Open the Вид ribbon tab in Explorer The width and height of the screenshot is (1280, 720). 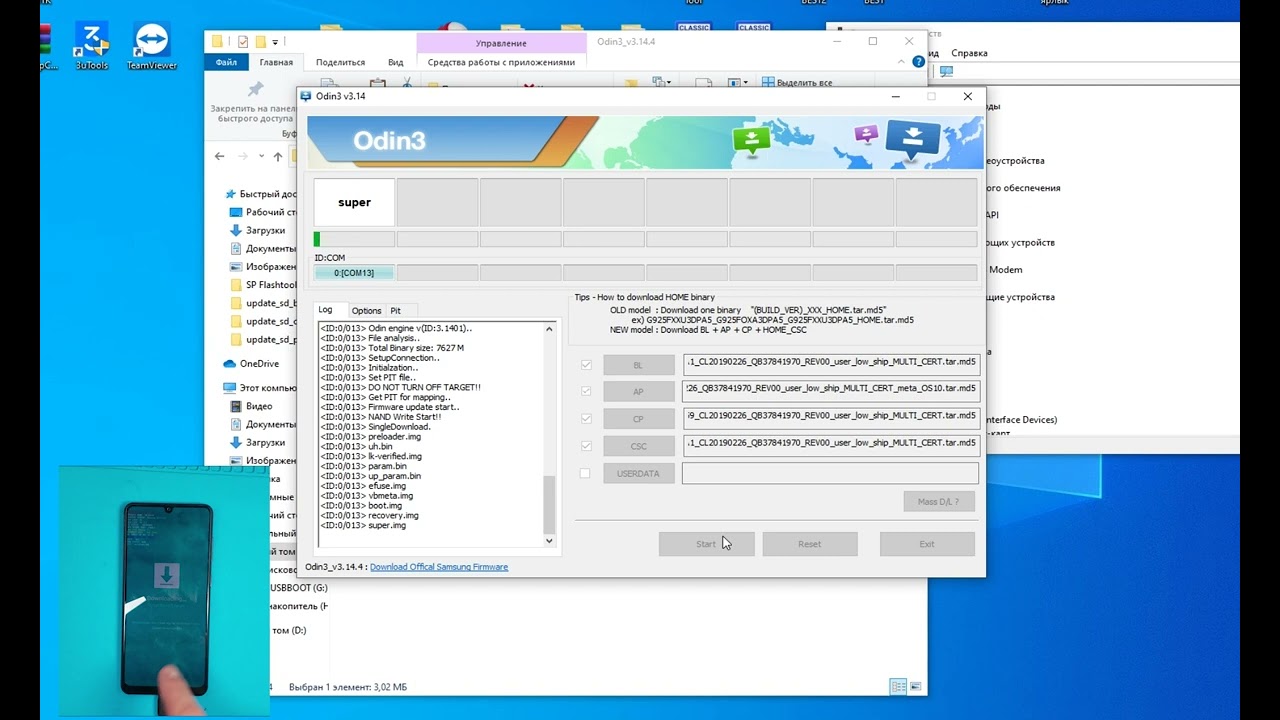[x=396, y=62]
